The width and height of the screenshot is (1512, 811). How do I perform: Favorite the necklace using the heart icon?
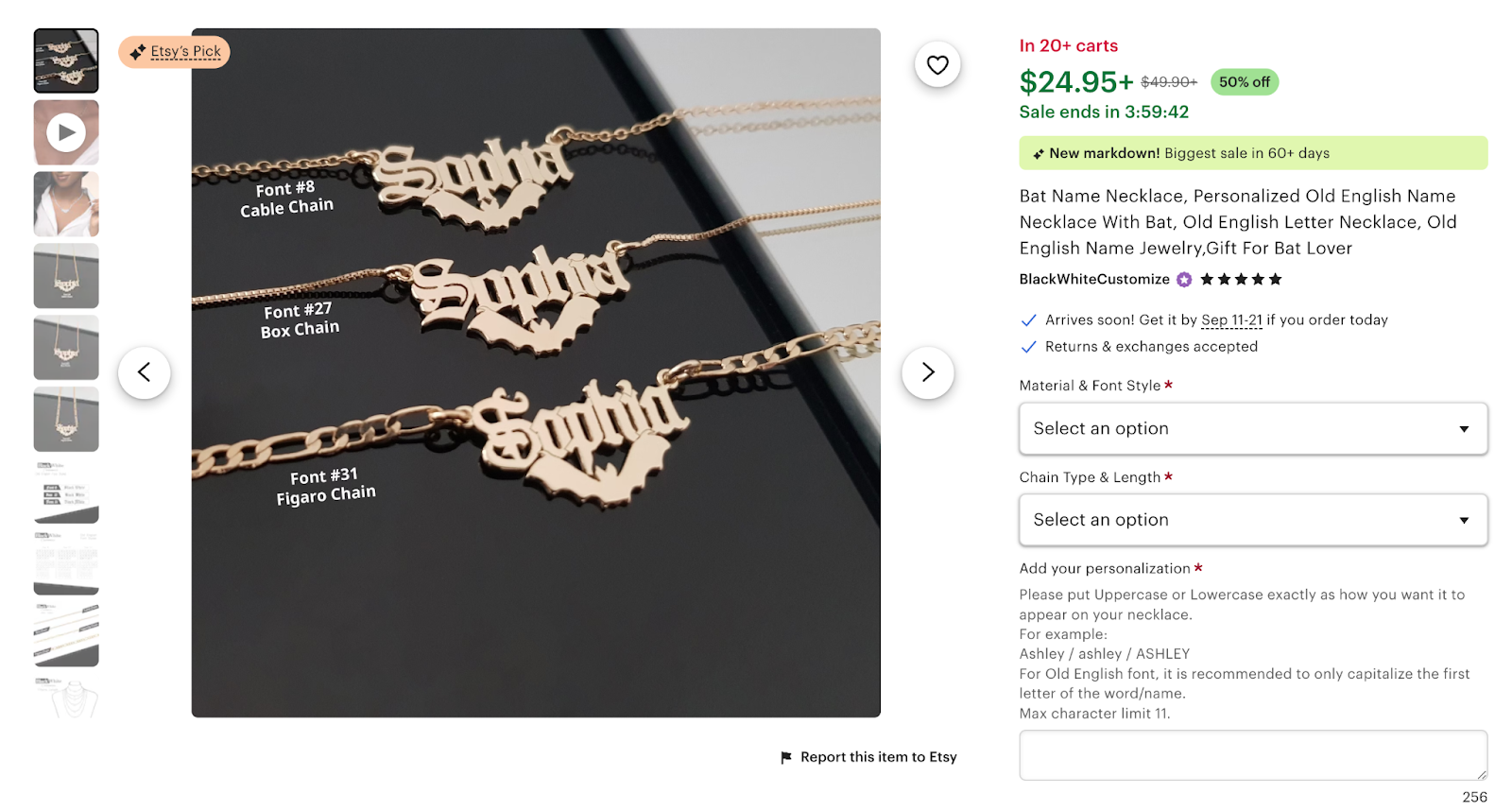coord(936,64)
